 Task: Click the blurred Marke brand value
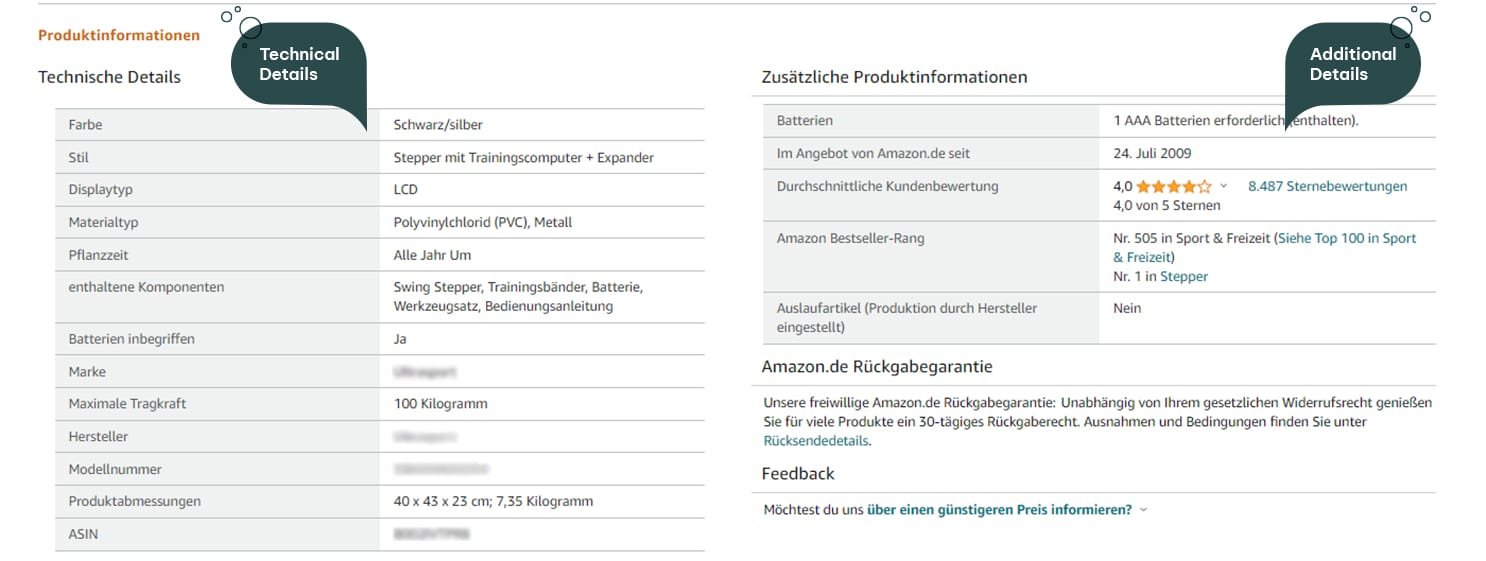[x=425, y=372]
